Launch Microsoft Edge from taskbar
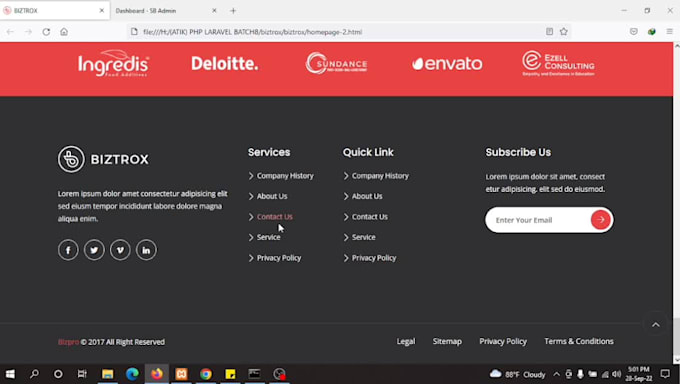Image resolution: width=680 pixels, height=384 pixels. point(132,374)
